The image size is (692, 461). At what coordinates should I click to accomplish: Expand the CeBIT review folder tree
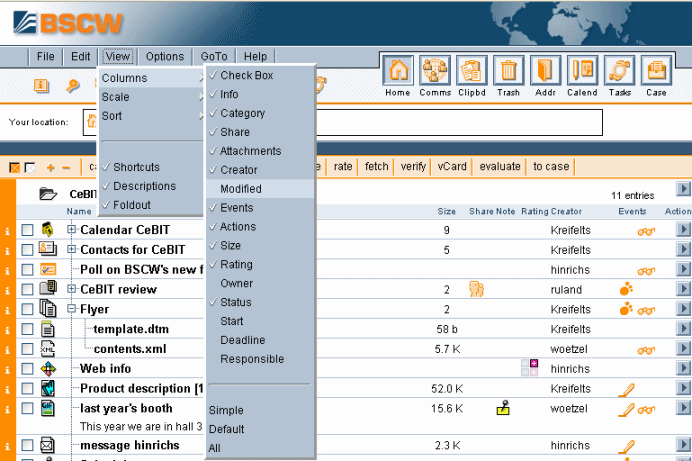72,289
